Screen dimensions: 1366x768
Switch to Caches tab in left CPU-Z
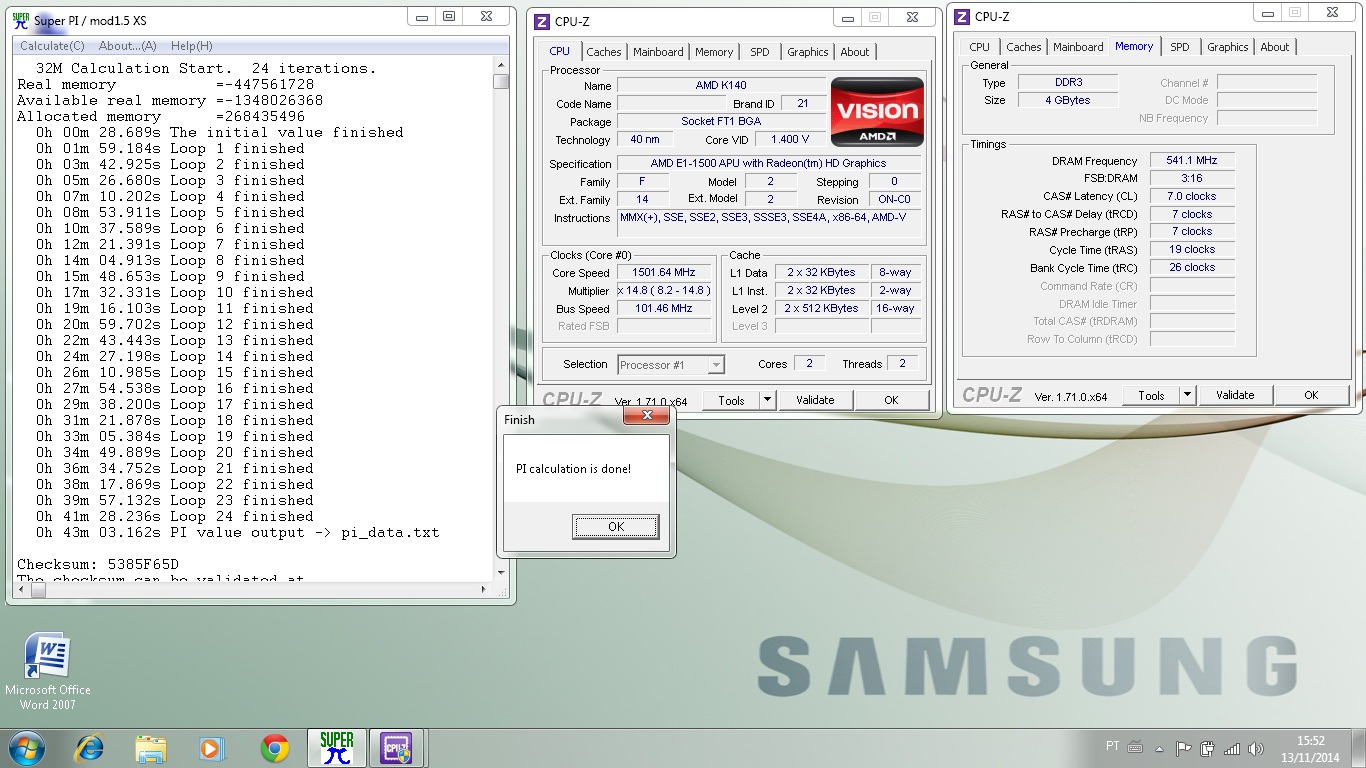click(x=604, y=52)
